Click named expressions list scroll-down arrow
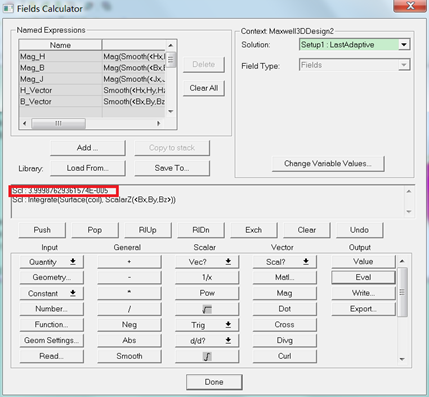Viewport: 429px width, 397px height. pos(171,111)
